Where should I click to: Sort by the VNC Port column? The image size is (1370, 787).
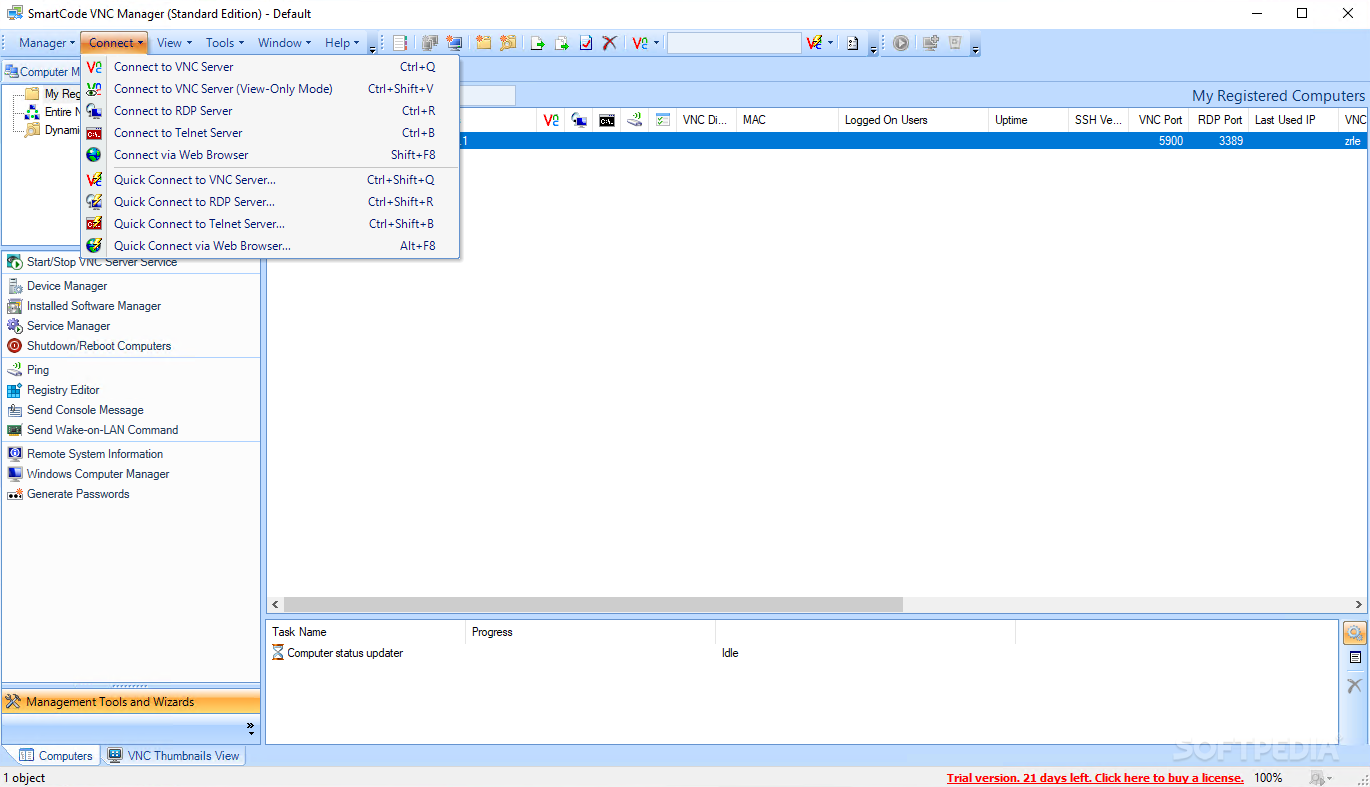tap(1160, 120)
